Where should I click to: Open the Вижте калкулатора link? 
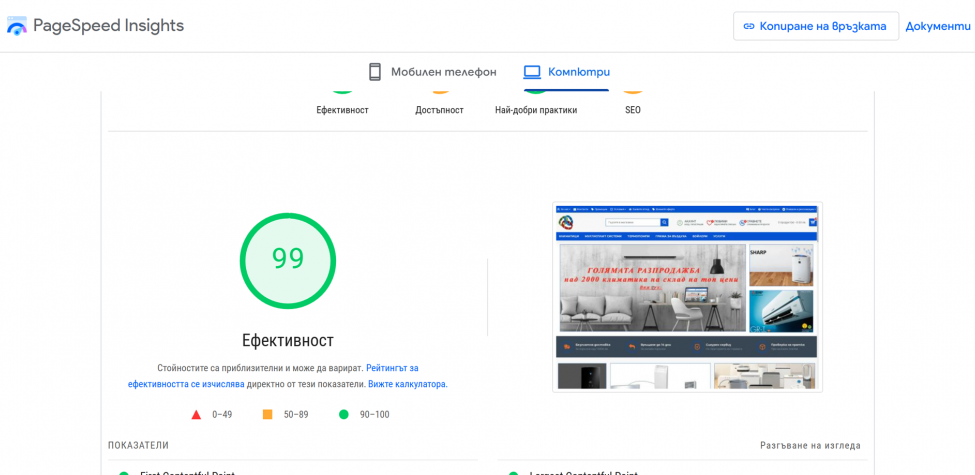407,384
